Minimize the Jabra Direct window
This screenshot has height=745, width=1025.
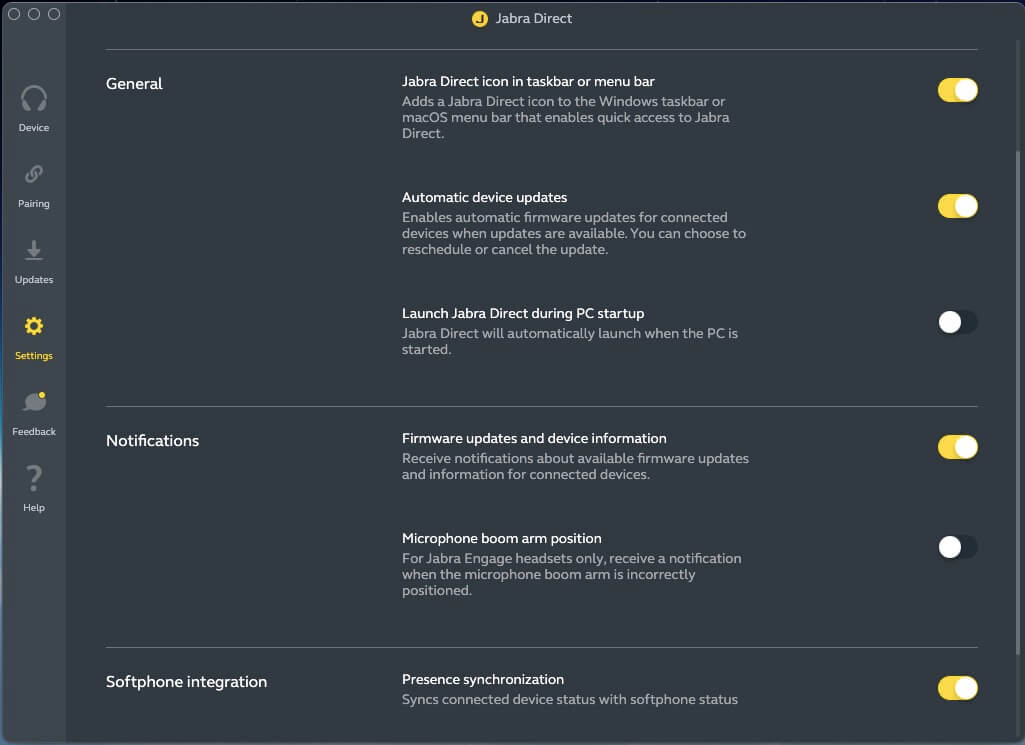pyautogui.click(x=34, y=14)
